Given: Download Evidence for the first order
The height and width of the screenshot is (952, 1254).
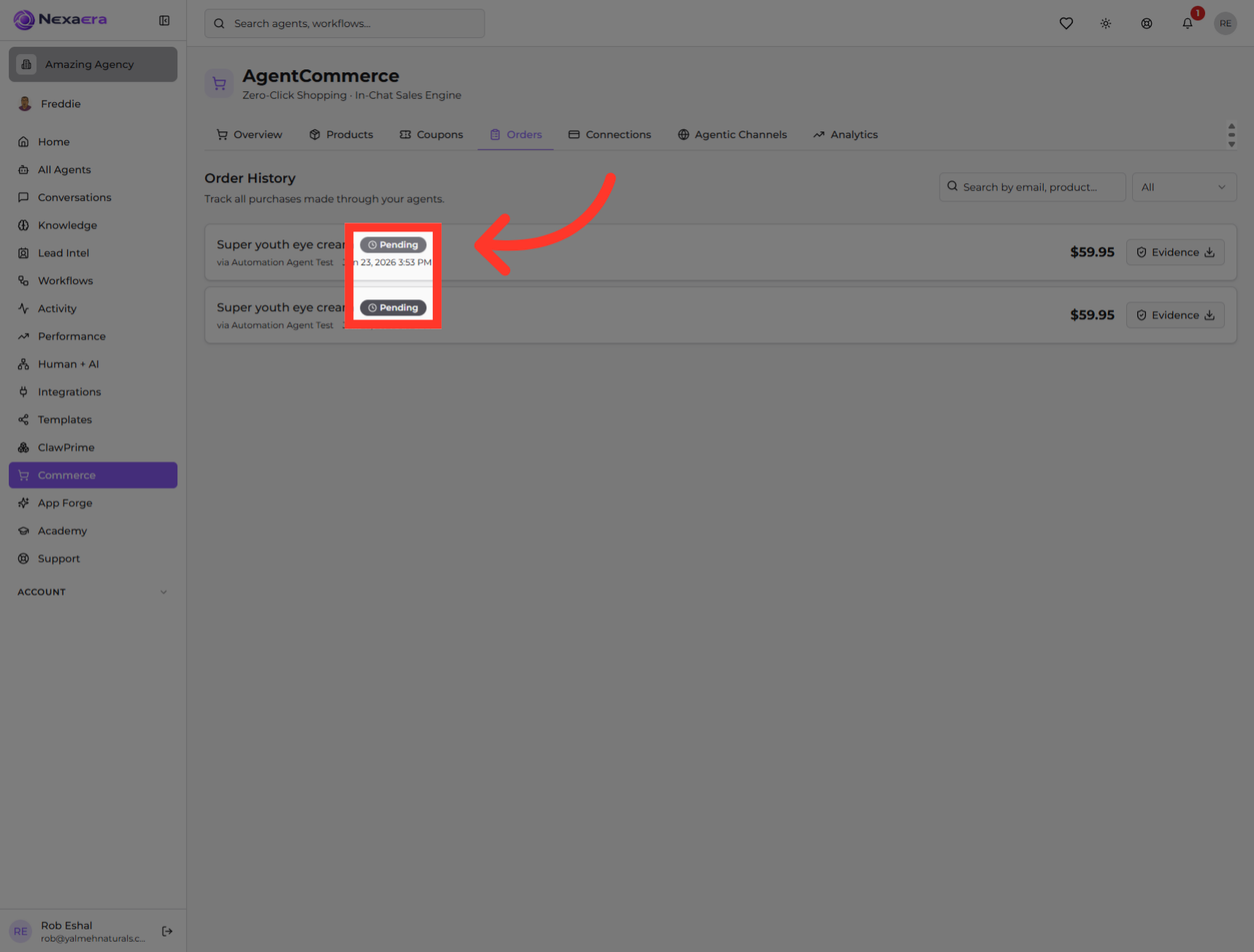Looking at the screenshot, I should click(x=1175, y=252).
